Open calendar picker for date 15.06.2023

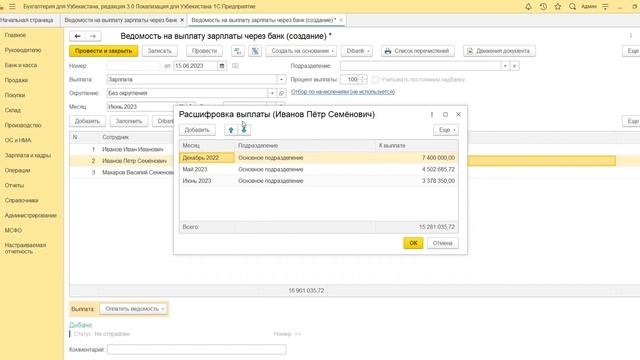[222, 66]
